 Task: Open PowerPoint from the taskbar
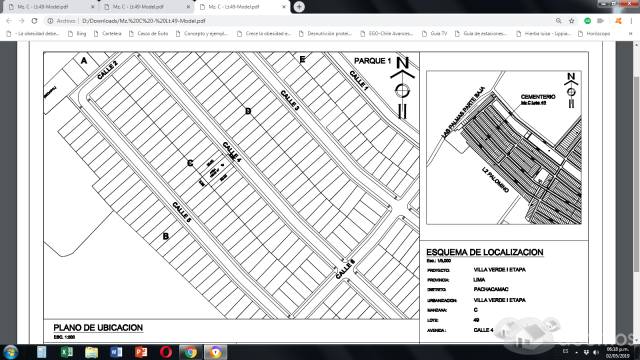pyautogui.click(x=141, y=352)
